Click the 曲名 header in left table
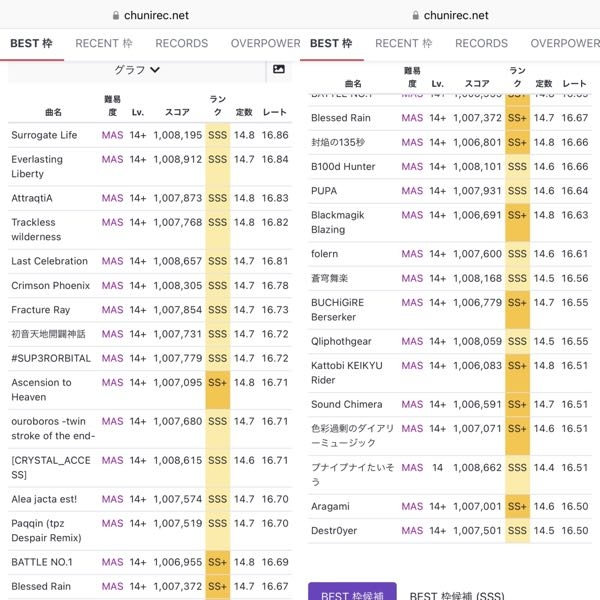 coord(52,112)
